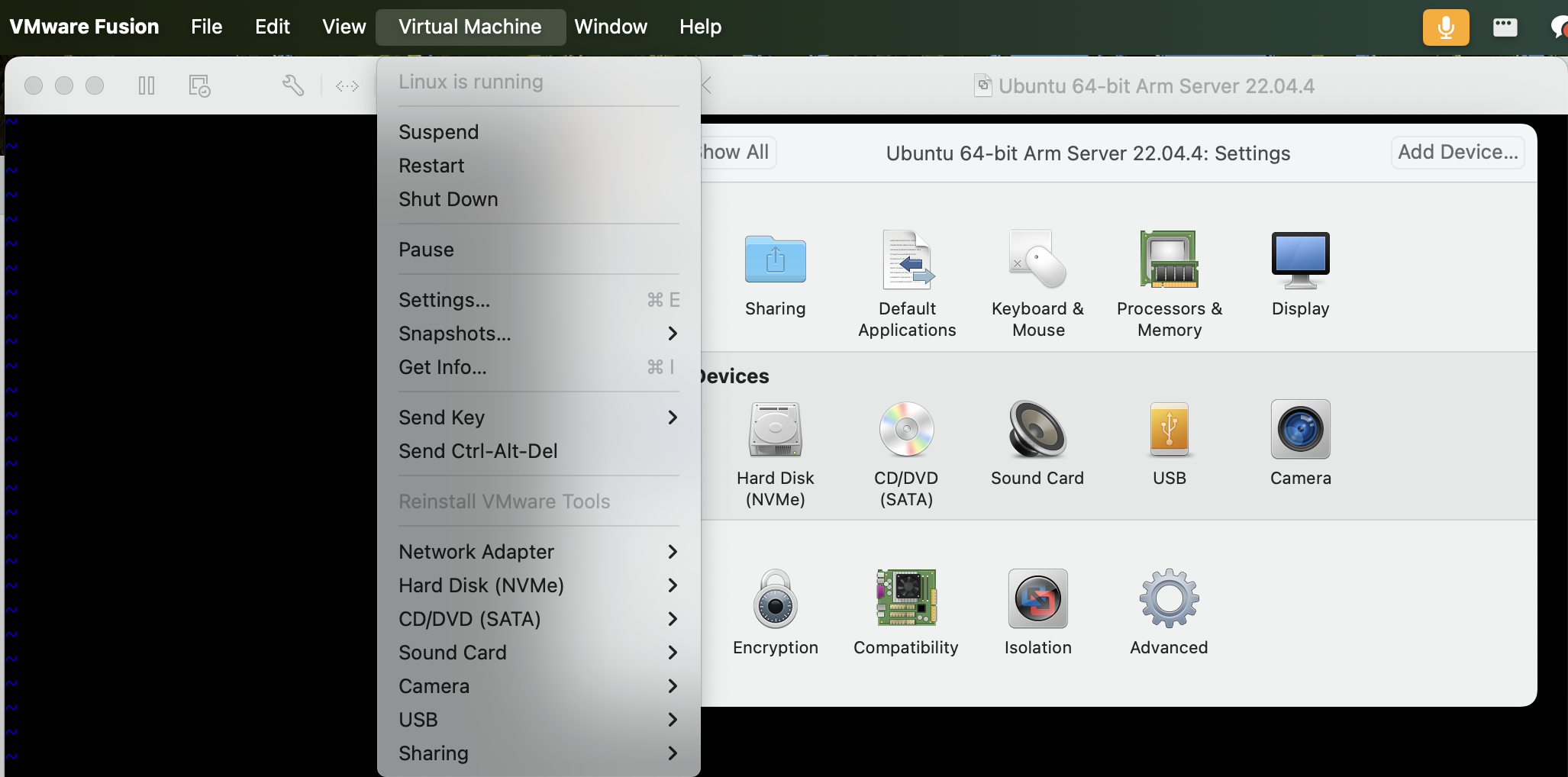
Task: Choose Pause from the menu
Action: (x=538, y=250)
